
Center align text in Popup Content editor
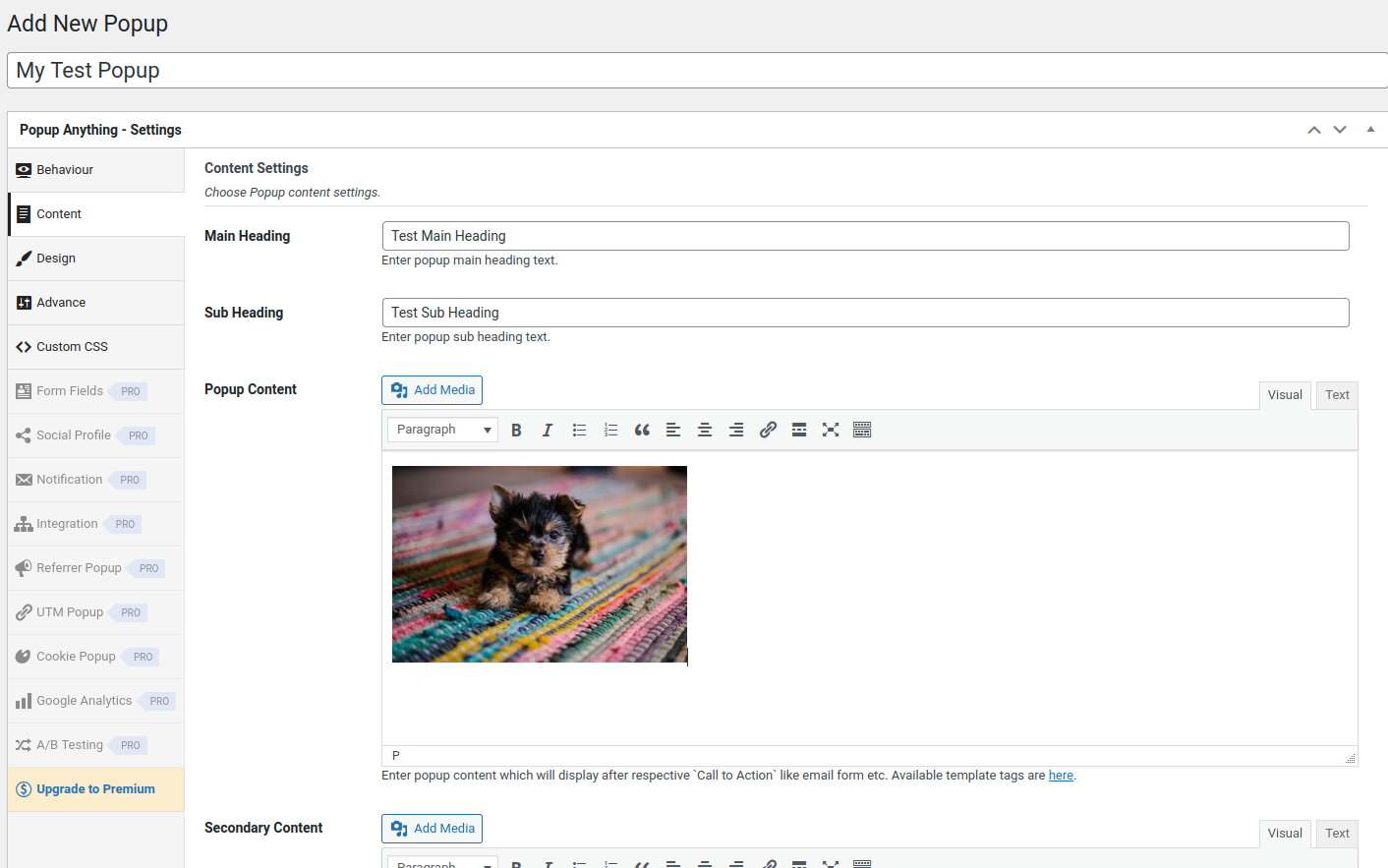click(x=705, y=430)
